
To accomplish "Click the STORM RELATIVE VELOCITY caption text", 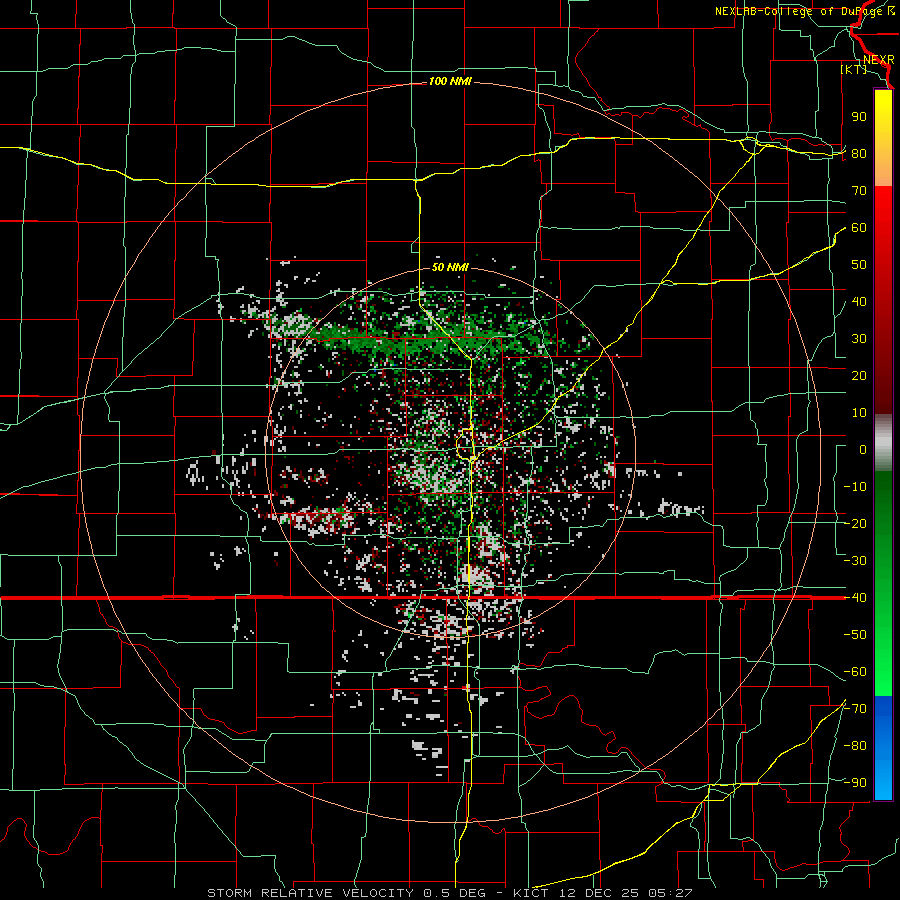I will point(313,893).
